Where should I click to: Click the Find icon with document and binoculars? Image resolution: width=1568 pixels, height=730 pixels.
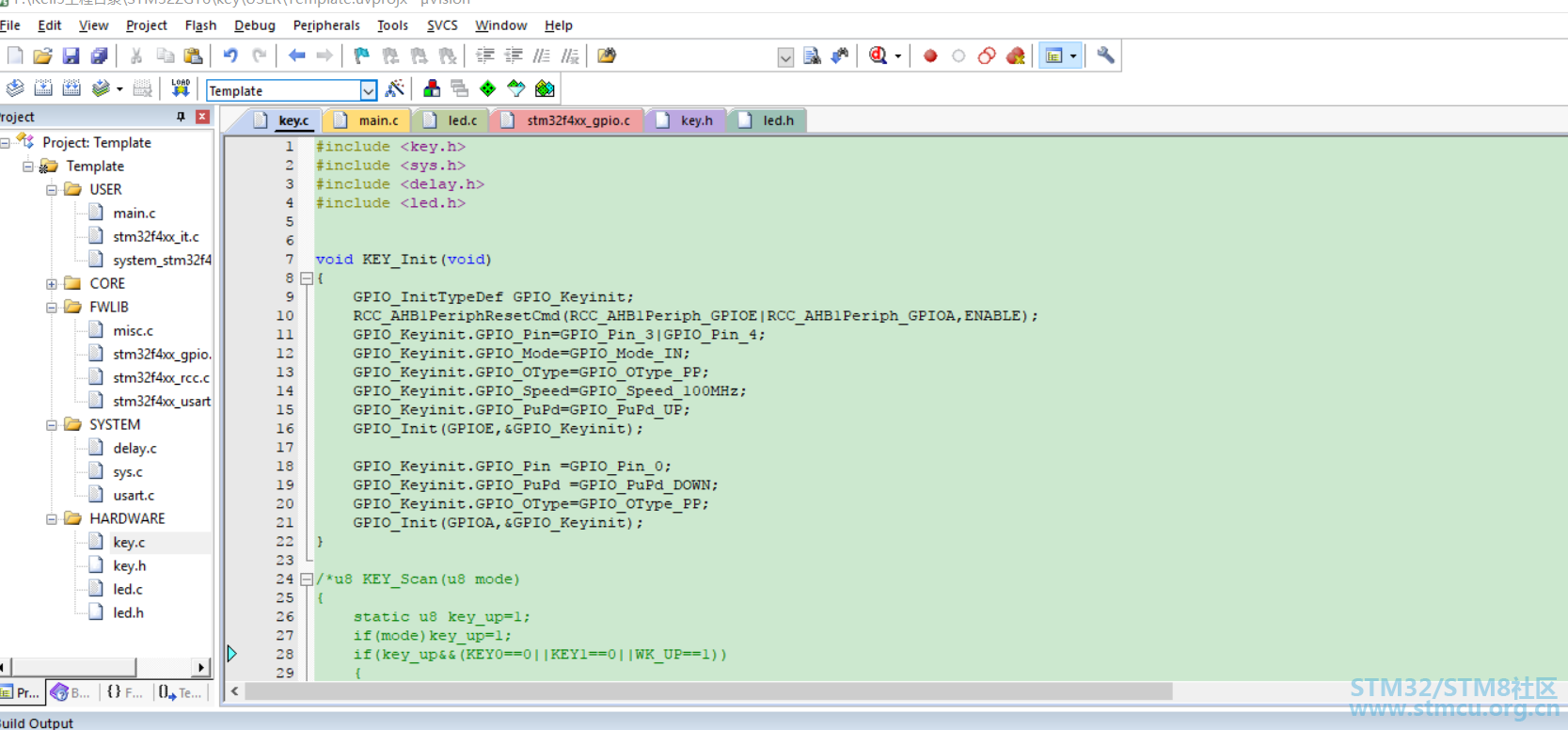point(813,56)
